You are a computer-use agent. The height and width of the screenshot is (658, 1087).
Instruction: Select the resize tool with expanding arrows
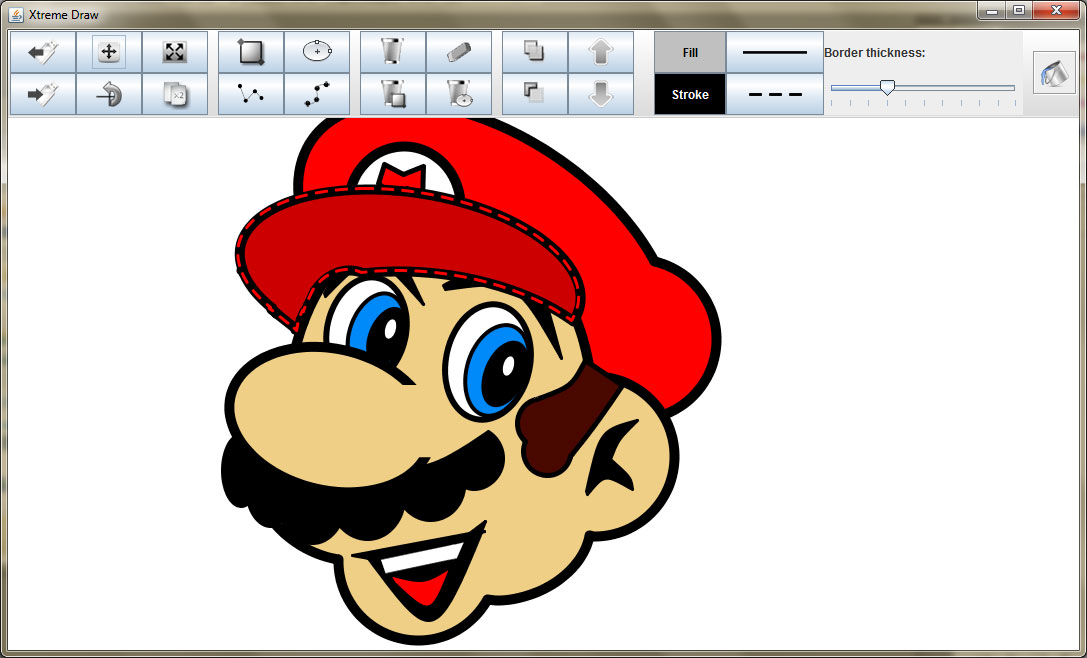(x=175, y=52)
